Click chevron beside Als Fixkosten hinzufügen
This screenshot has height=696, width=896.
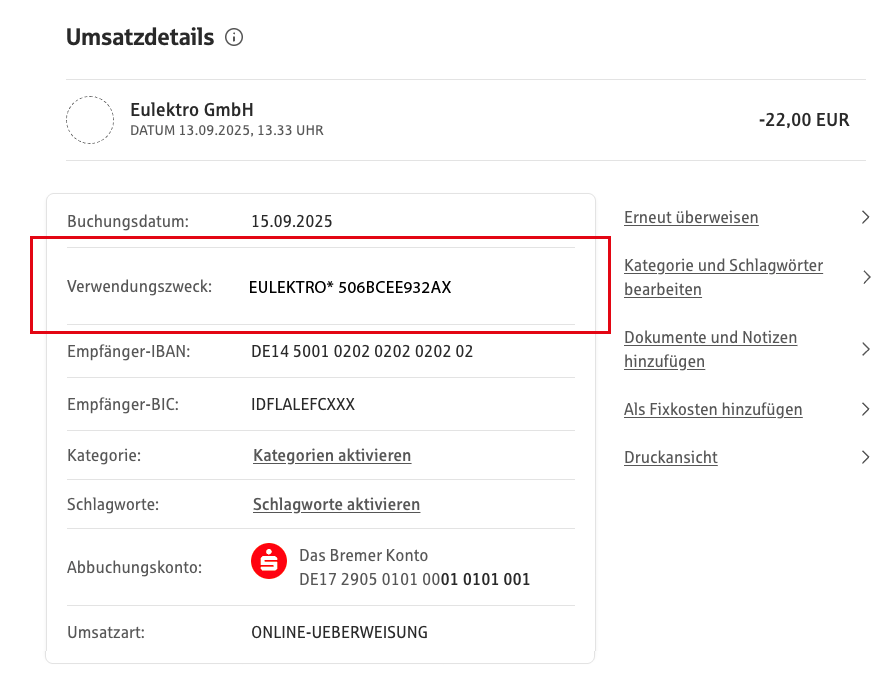[866, 409]
